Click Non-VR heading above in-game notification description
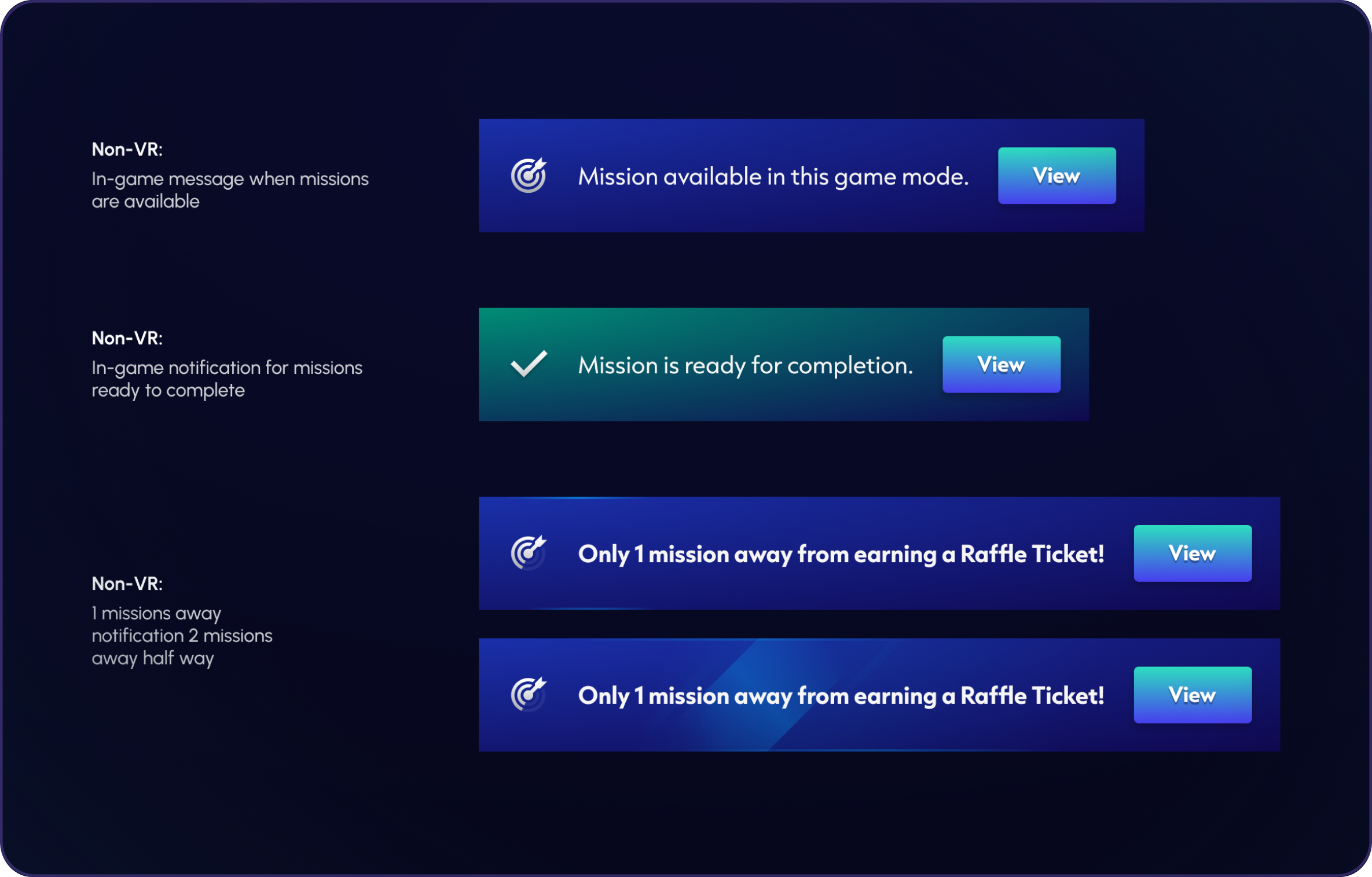 127,338
